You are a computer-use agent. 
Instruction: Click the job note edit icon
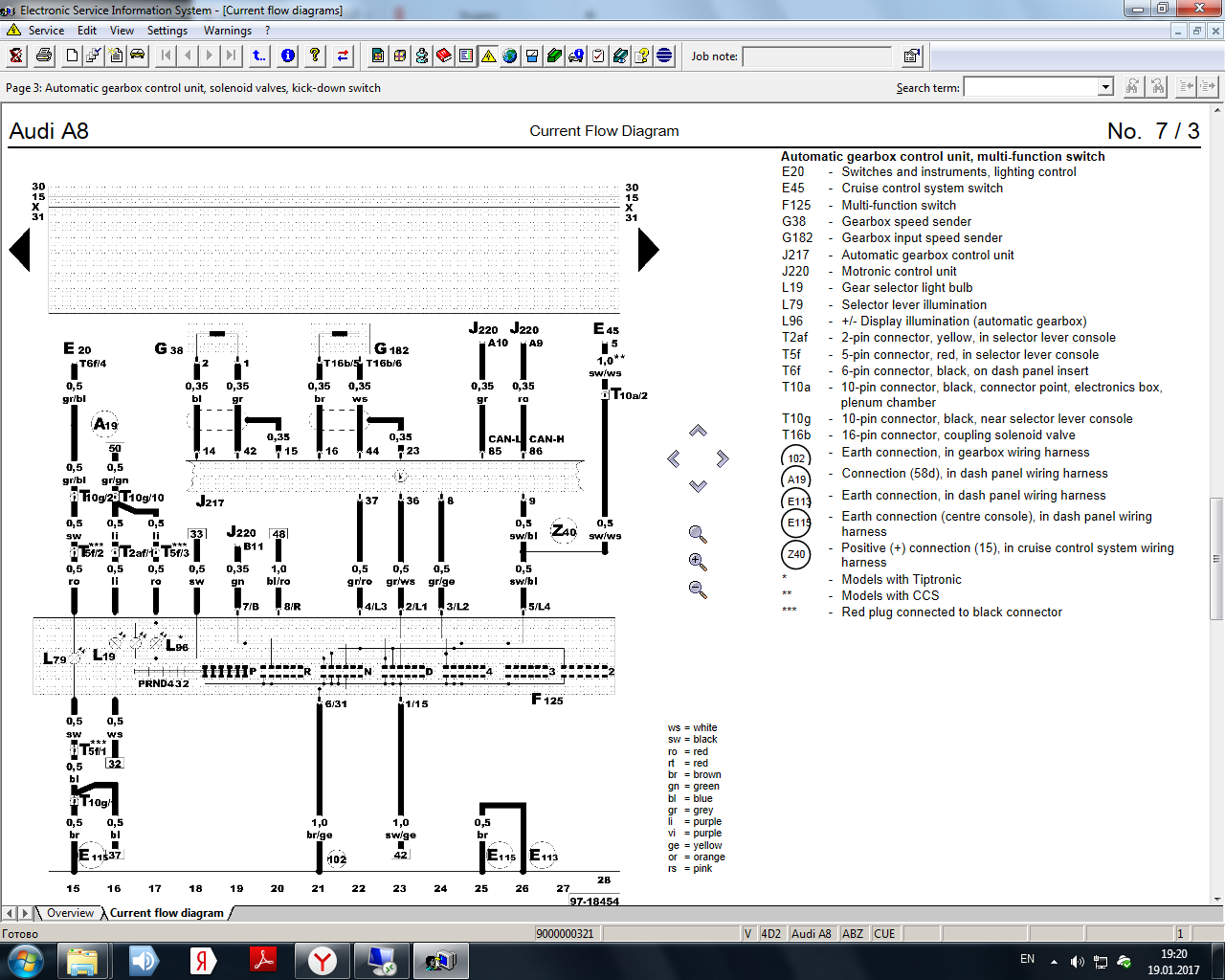pyautogui.click(x=911, y=56)
